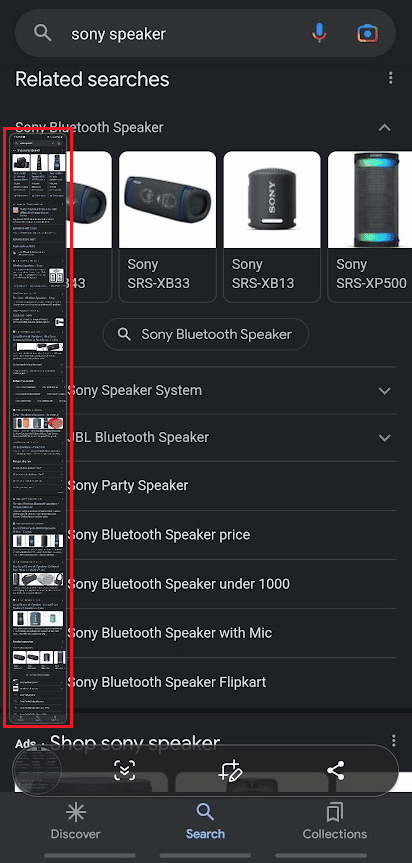
Task: Tap the Sony Bluetooth Speaker search chip
Action: tap(206, 334)
